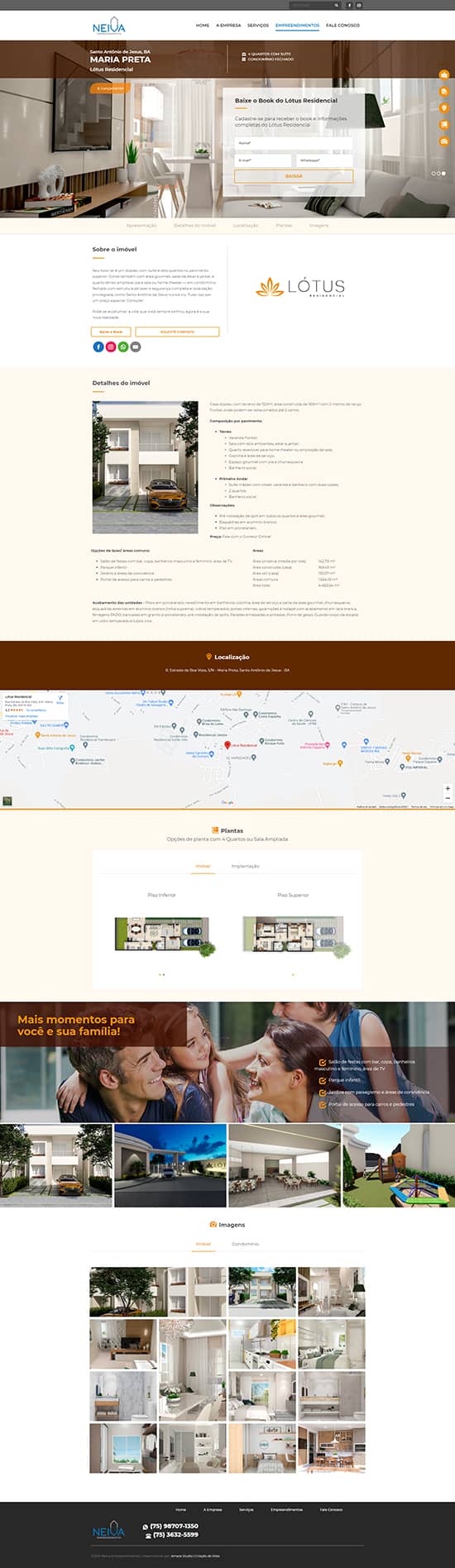The width and height of the screenshot is (455, 1568).
Task: Click the second orange floating side icon
Action: click(444, 91)
